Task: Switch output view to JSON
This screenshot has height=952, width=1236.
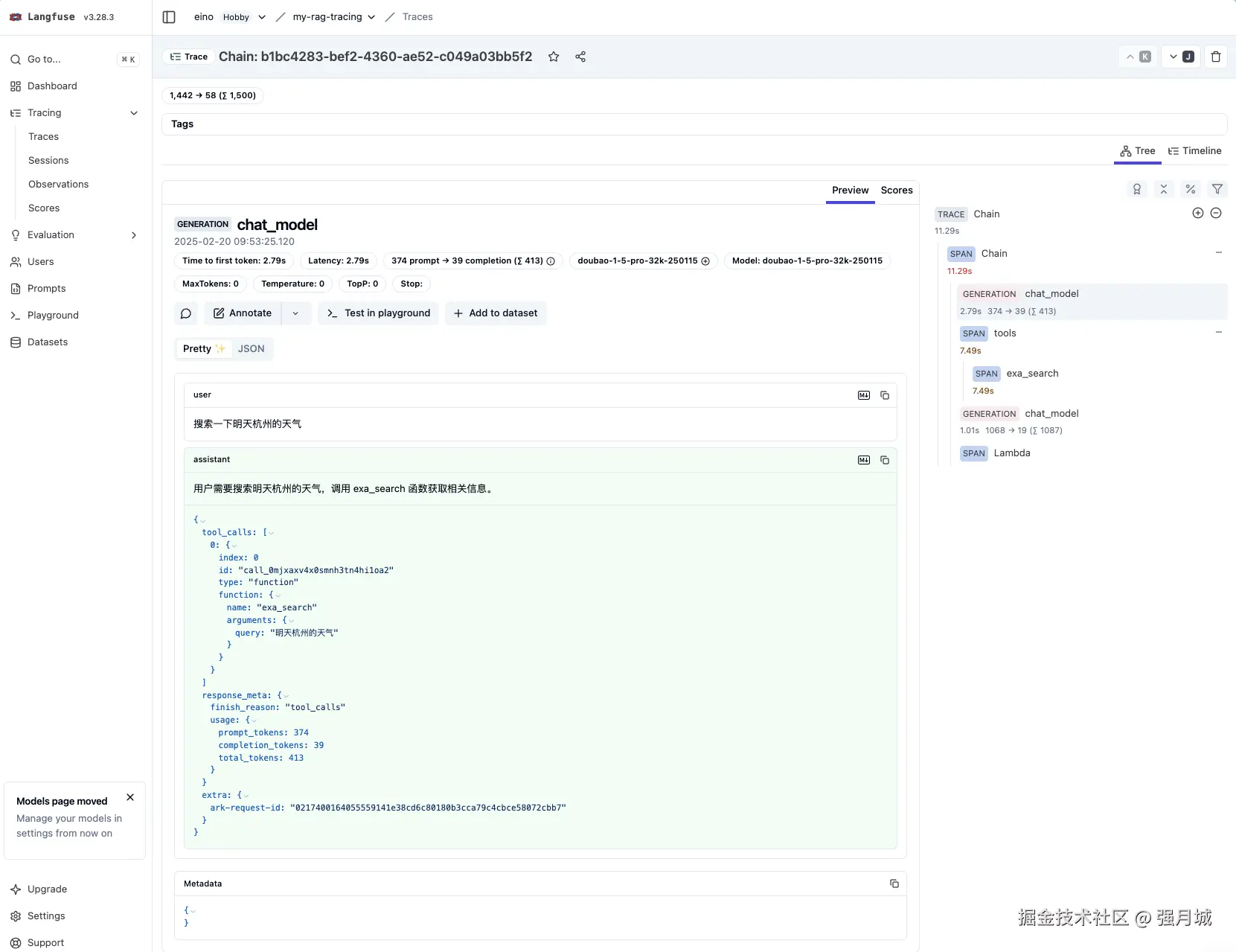Action: coord(251,349)
